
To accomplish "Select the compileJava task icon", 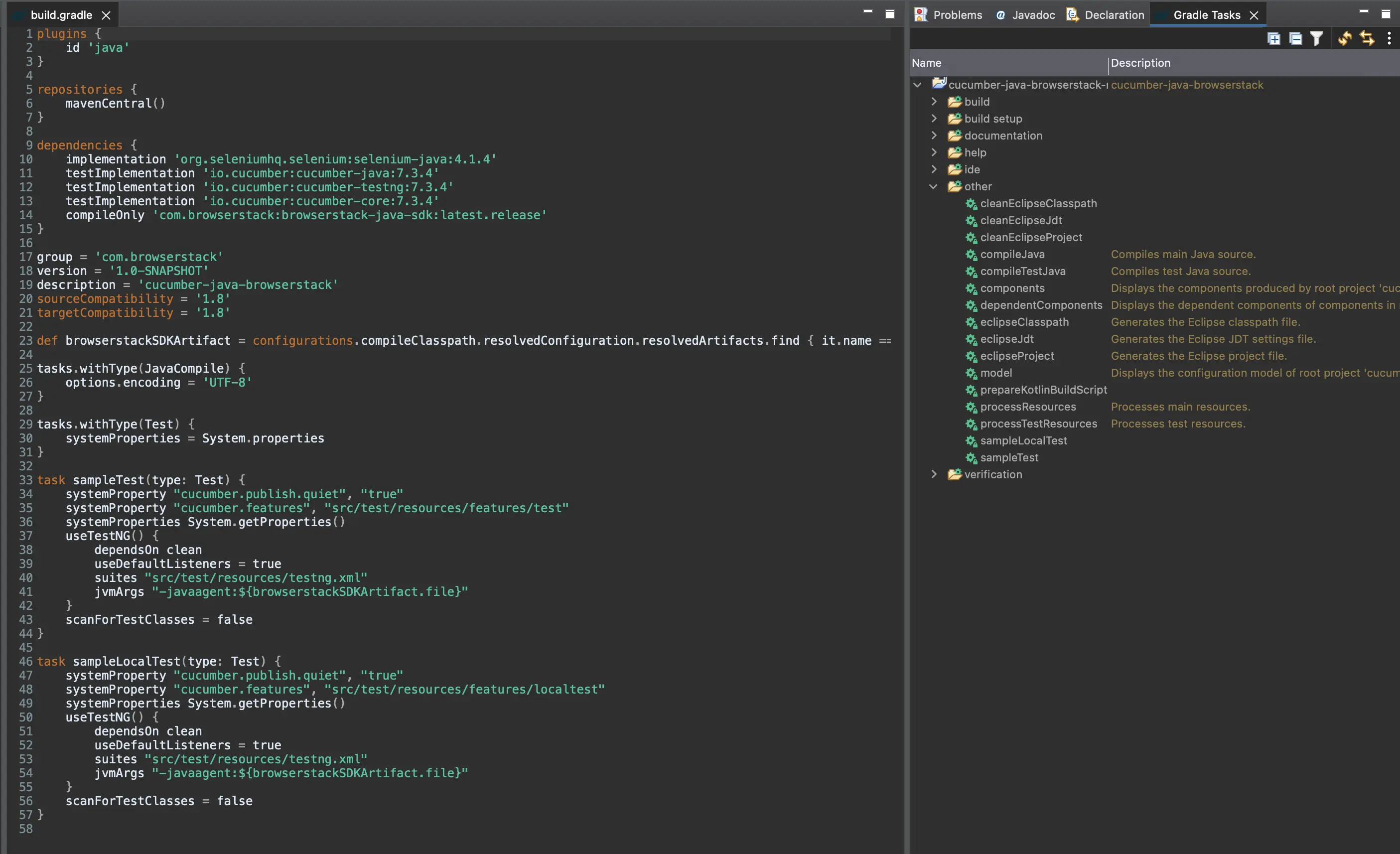I will (x=971, y=255).
